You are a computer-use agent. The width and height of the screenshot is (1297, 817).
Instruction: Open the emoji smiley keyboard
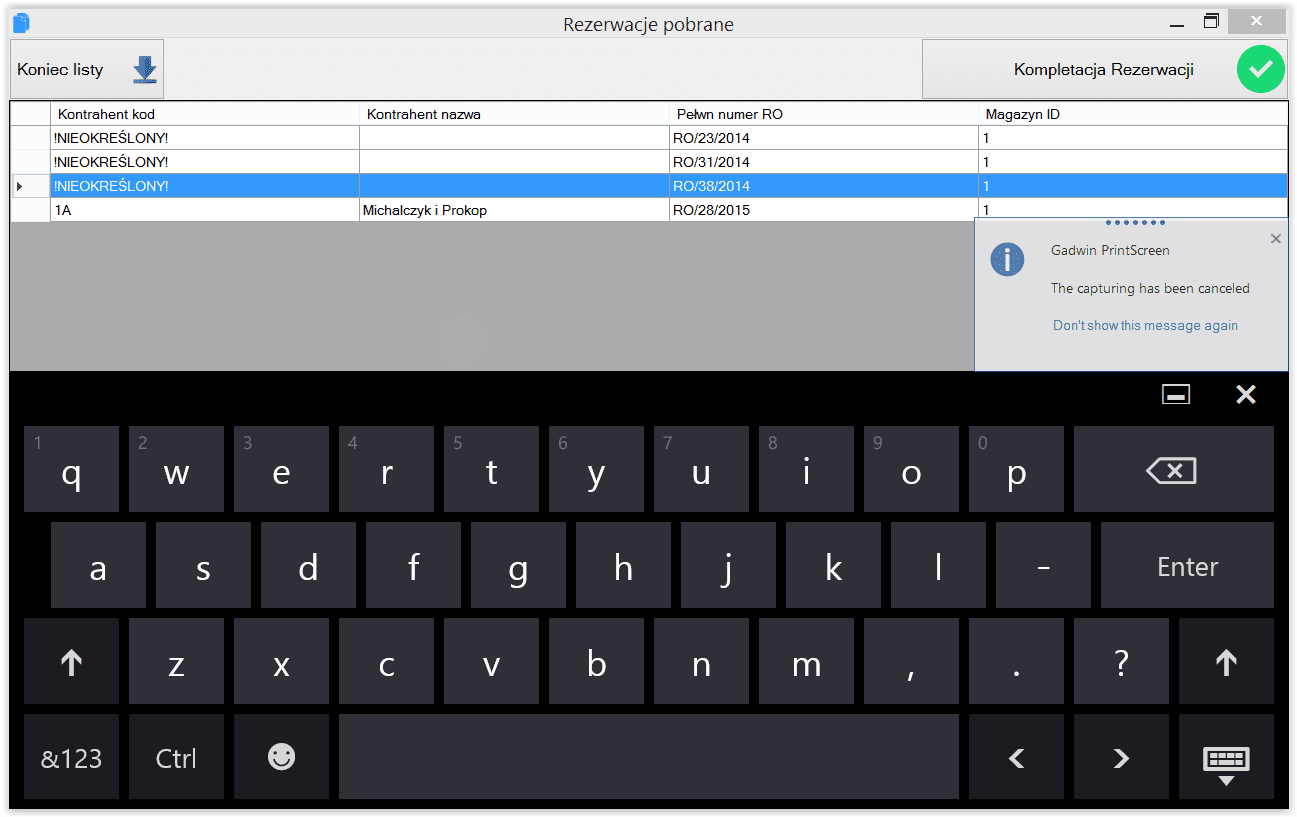click(281, 757)
